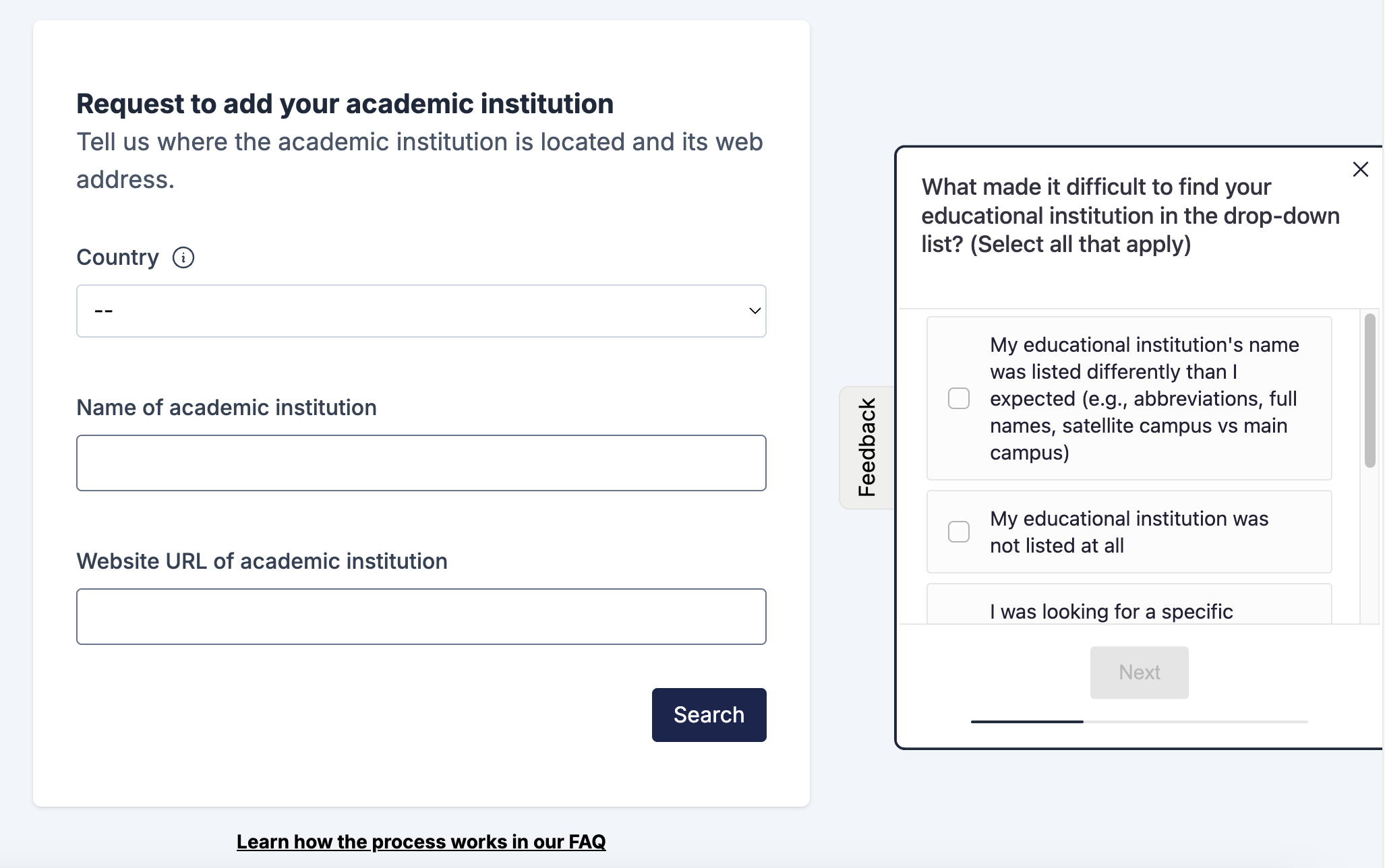
Task: Select the 'I was looking for a specific' option
Action: [x=1129, y=604]
